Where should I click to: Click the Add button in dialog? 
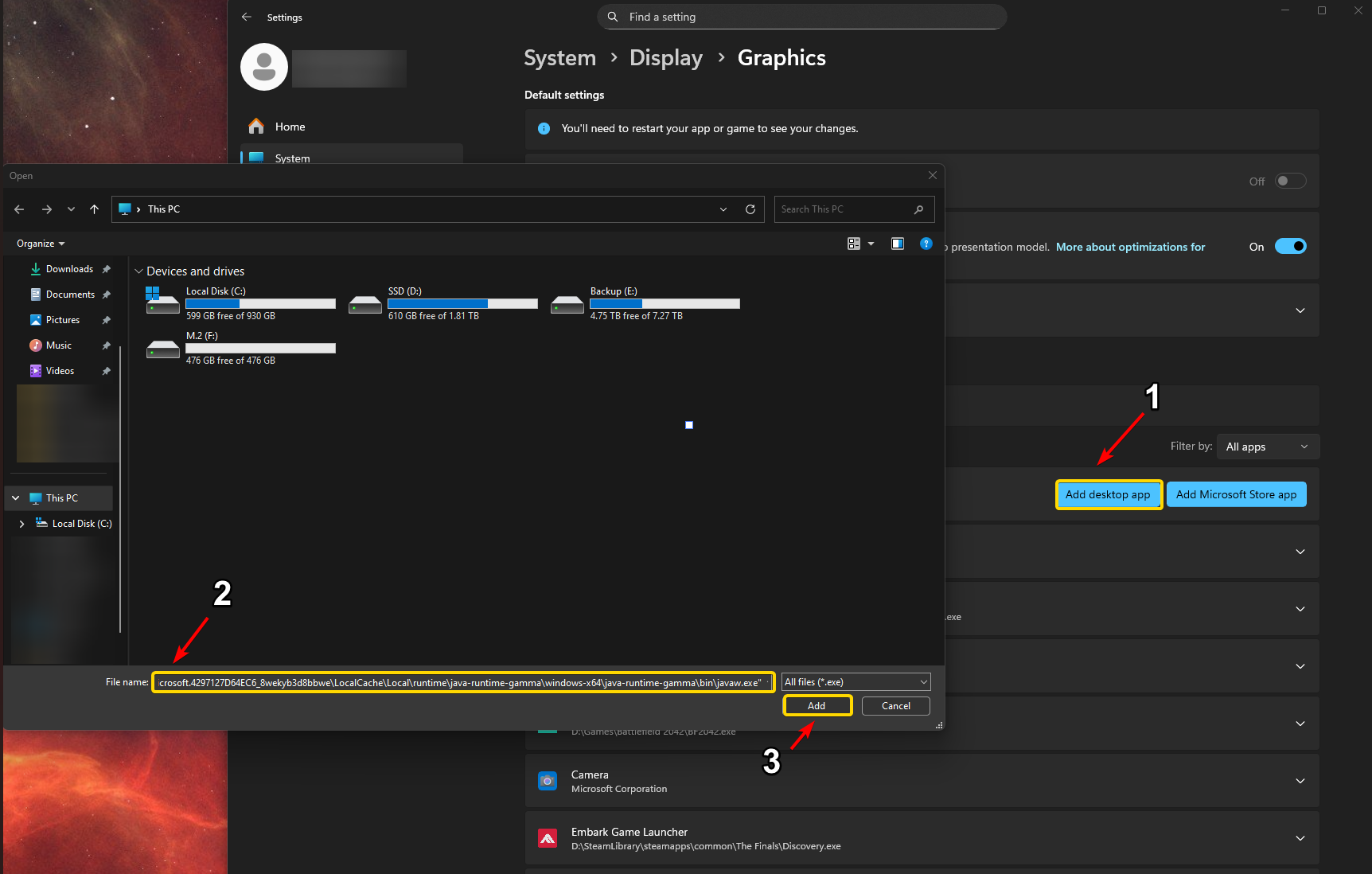pos(817,706)
